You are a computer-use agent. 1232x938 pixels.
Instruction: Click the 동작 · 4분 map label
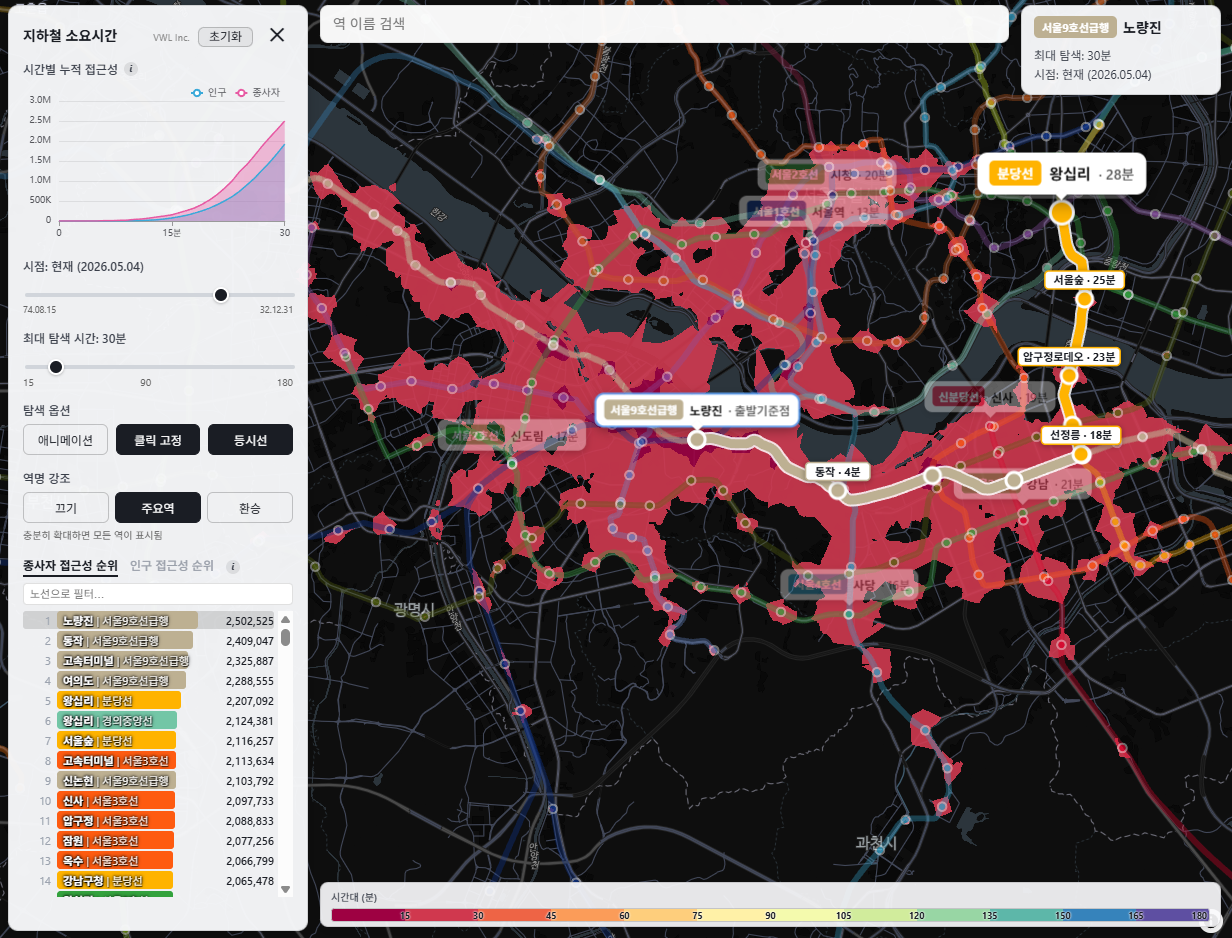[x=839, y=471]
